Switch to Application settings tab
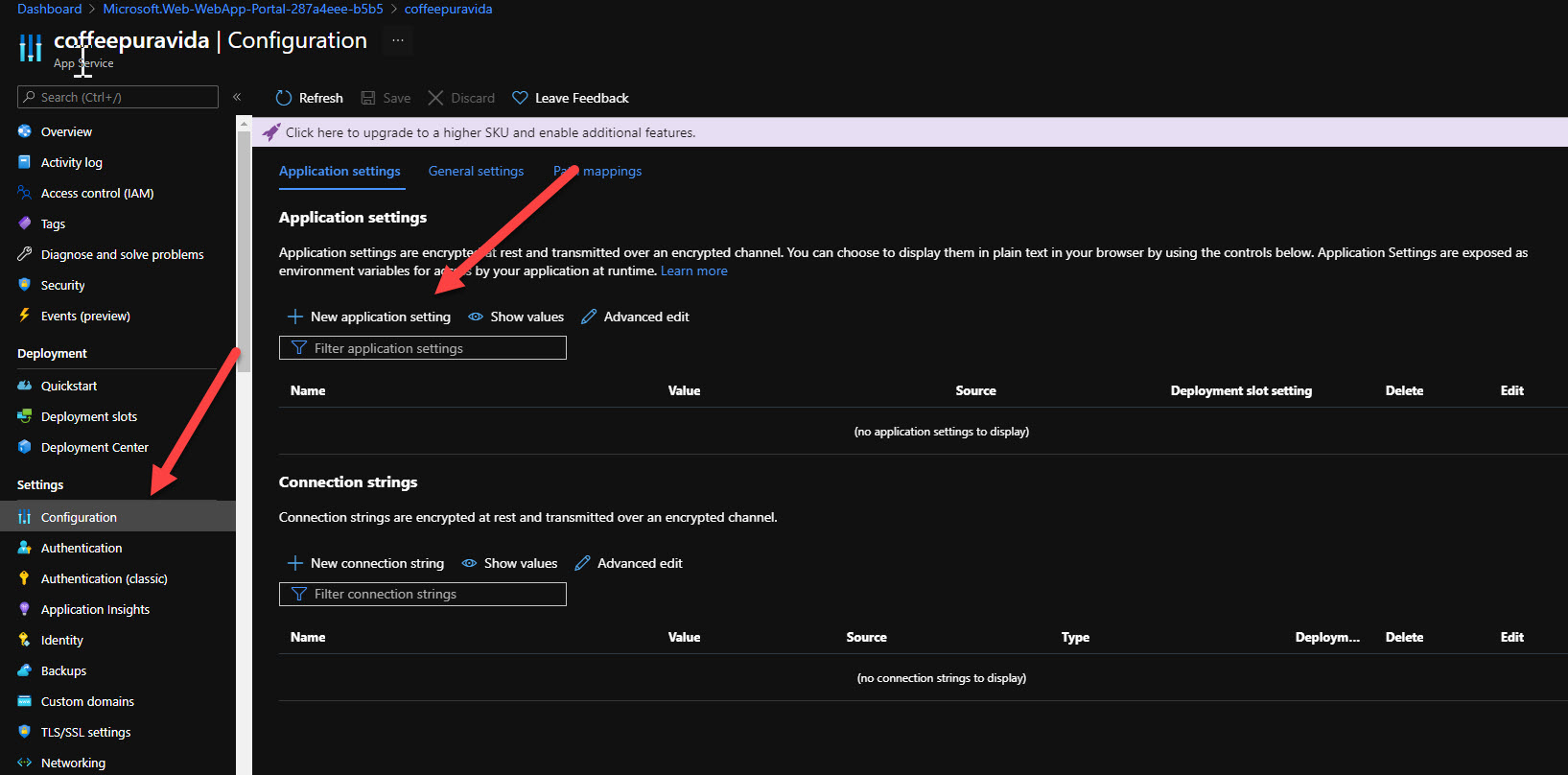This screenshot has width=1568, height=775. 339,171
